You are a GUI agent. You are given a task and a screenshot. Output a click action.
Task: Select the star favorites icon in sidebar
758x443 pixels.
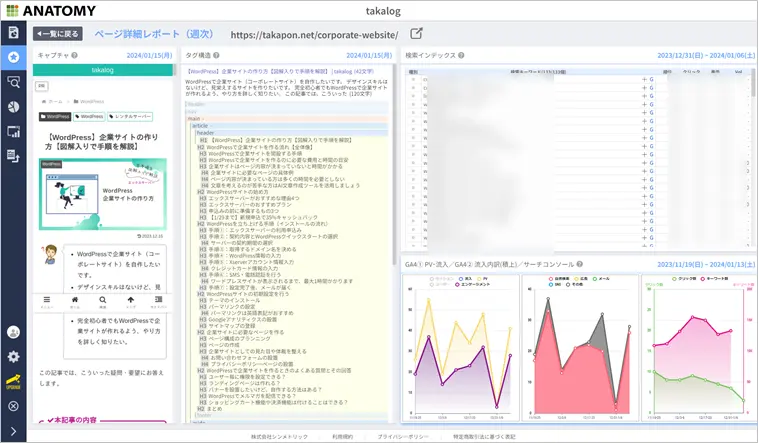coord(14,57)
